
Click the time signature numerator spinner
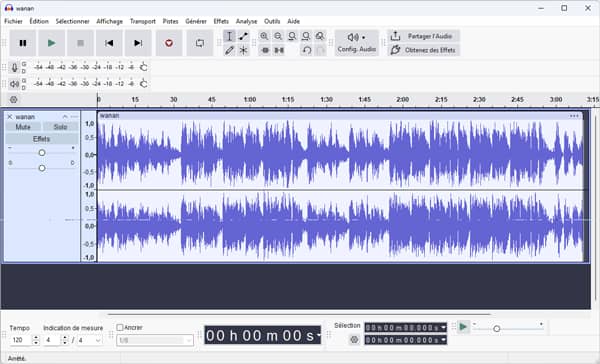65,340
